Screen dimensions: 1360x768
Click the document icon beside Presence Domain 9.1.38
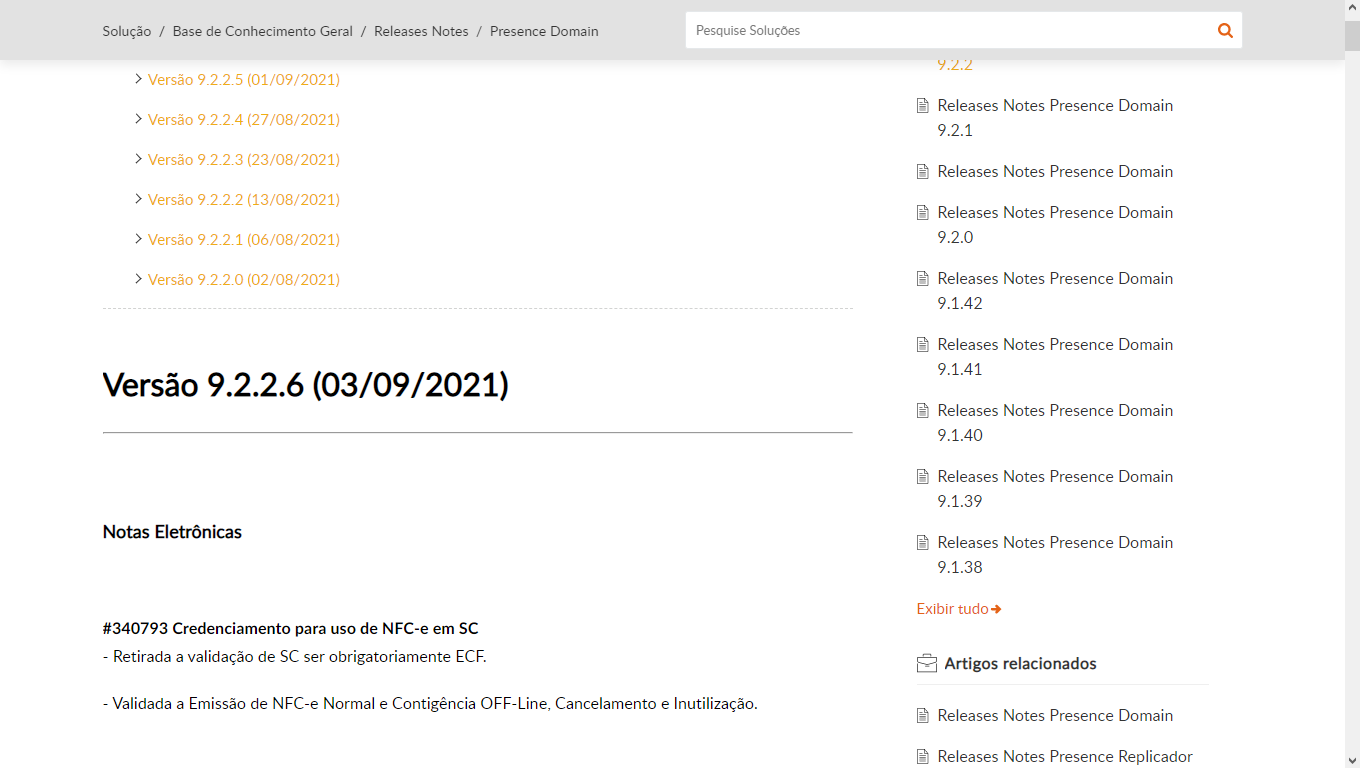point(923,542)
